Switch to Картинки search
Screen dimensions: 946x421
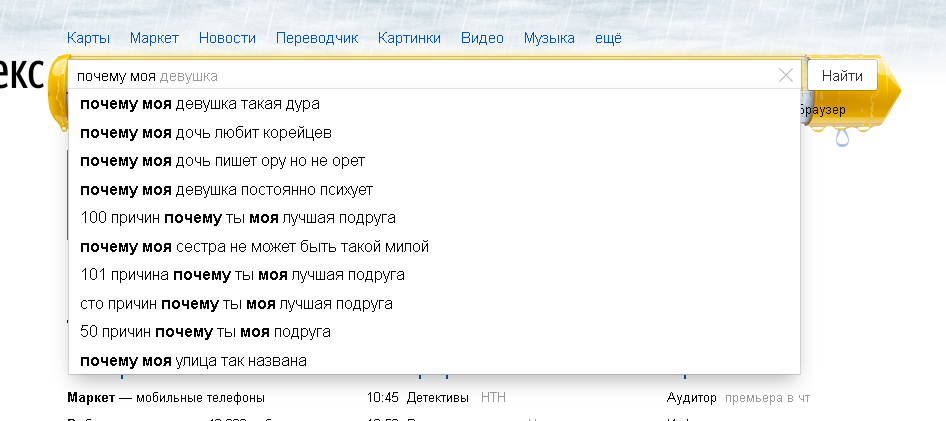point(409,38)
